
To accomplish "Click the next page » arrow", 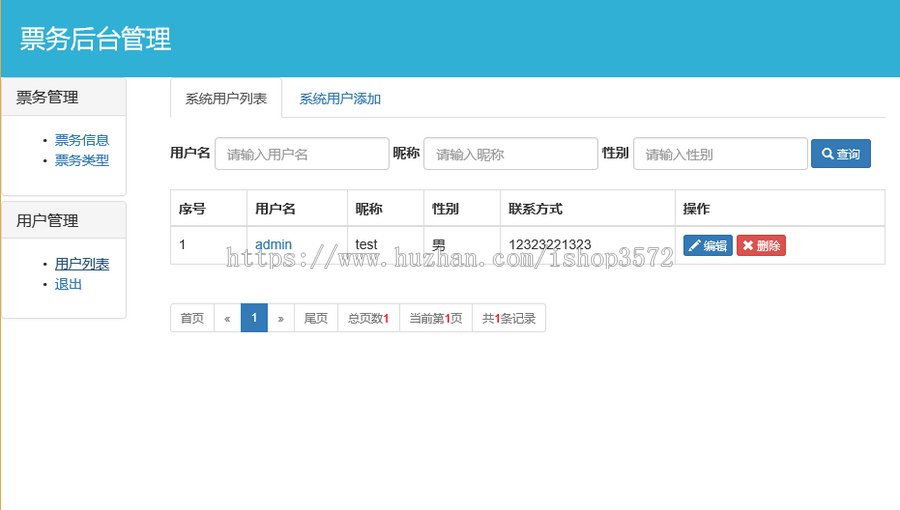I will click(281, 318).
